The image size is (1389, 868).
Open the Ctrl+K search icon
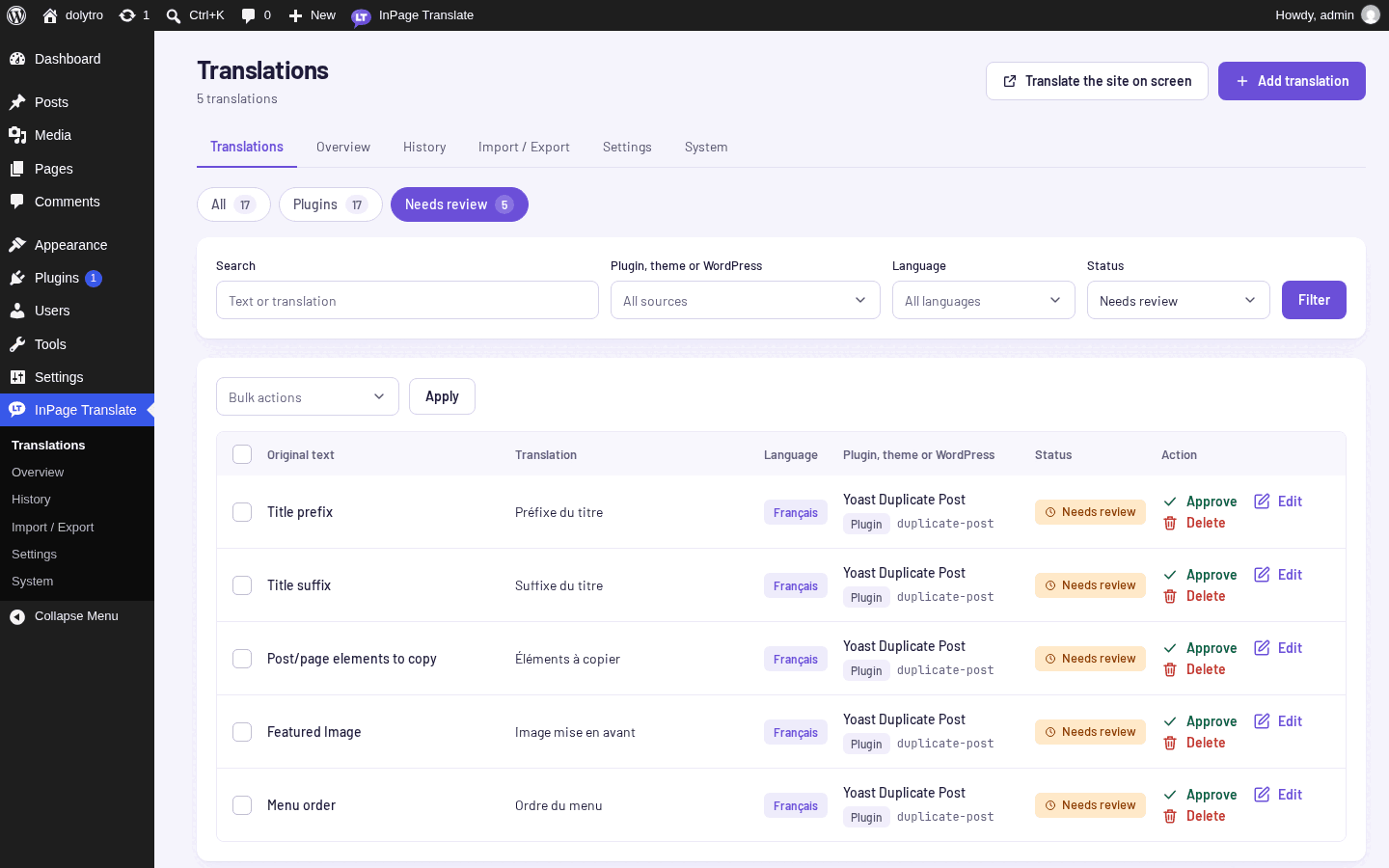click(x=174, y=15)
